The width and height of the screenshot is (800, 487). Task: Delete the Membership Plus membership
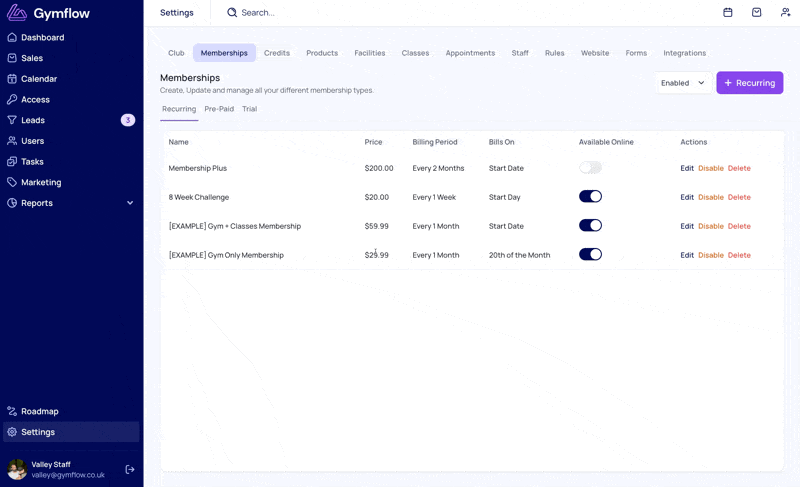(x=739, y=168)
